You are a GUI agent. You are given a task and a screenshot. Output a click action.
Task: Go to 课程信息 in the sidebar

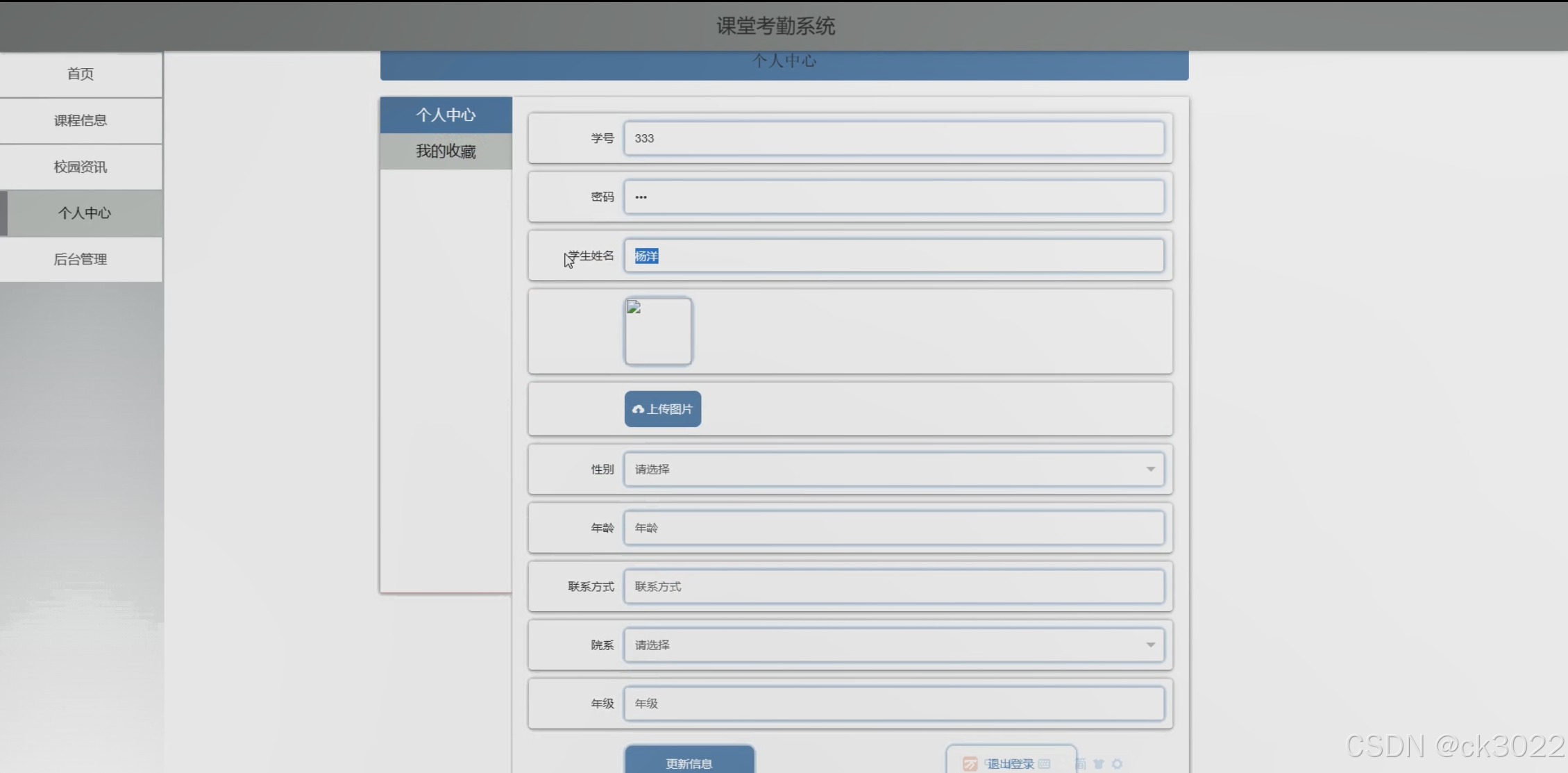(x=81, y=121)
